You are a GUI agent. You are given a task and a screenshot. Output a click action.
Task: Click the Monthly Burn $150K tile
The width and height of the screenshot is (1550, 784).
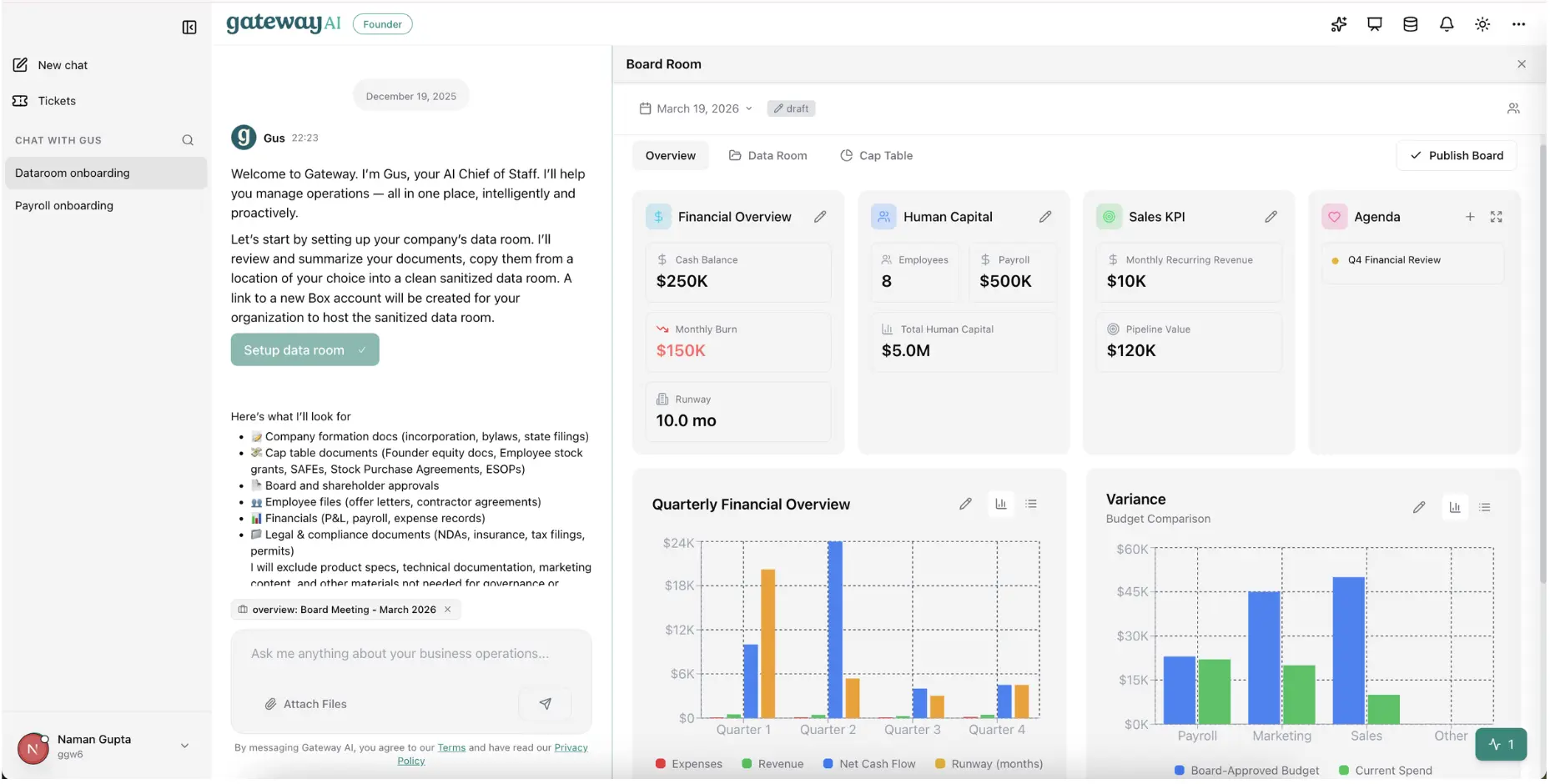pos(738,342)
